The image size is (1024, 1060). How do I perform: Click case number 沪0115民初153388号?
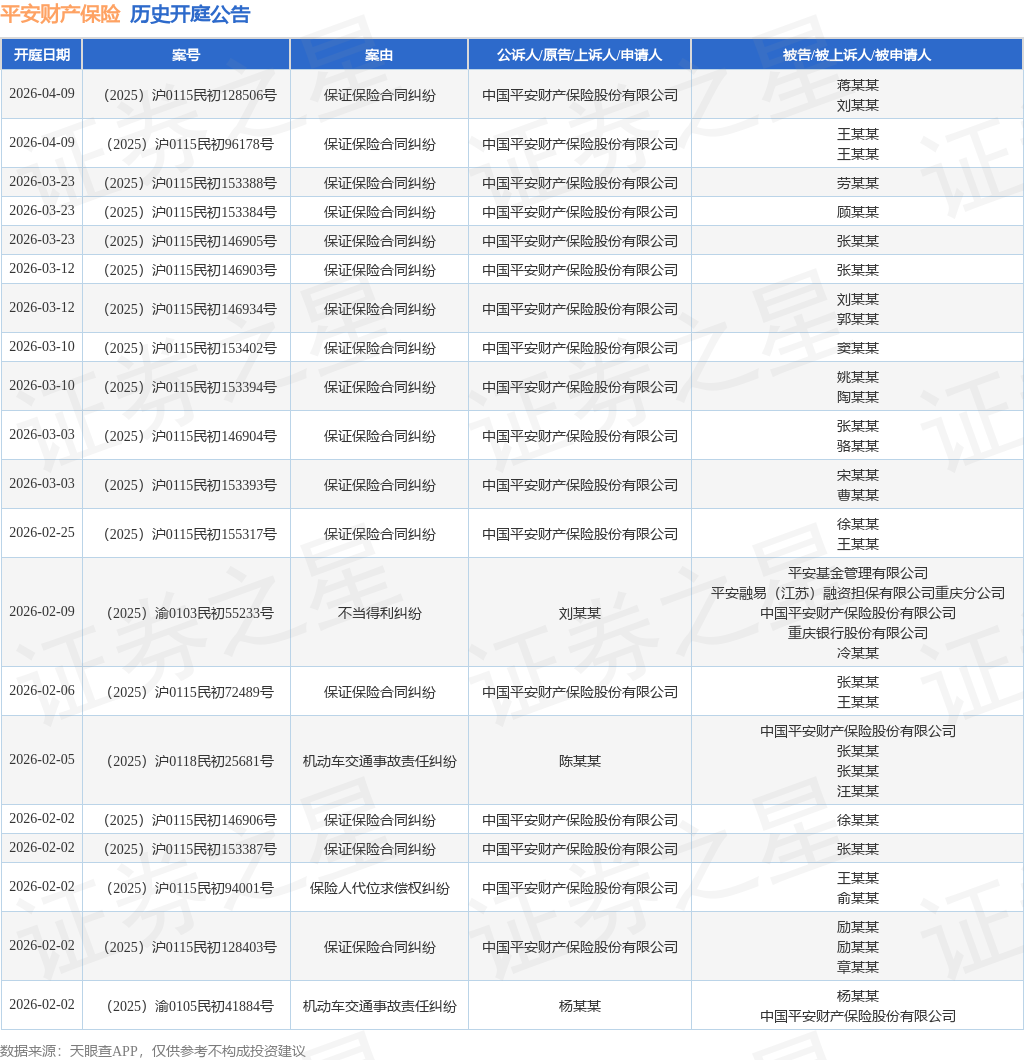[x=190, y=183]
